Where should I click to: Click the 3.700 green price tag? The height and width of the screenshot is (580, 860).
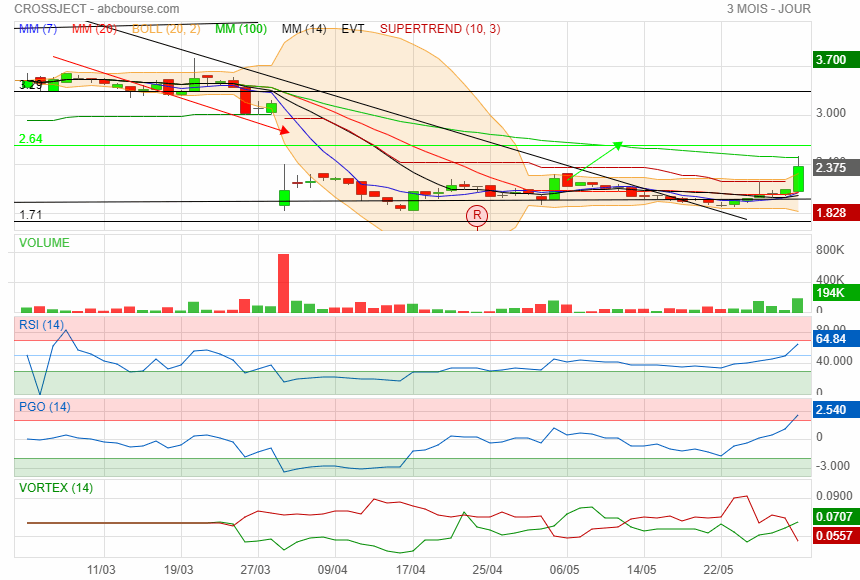[x=836, y=59]
